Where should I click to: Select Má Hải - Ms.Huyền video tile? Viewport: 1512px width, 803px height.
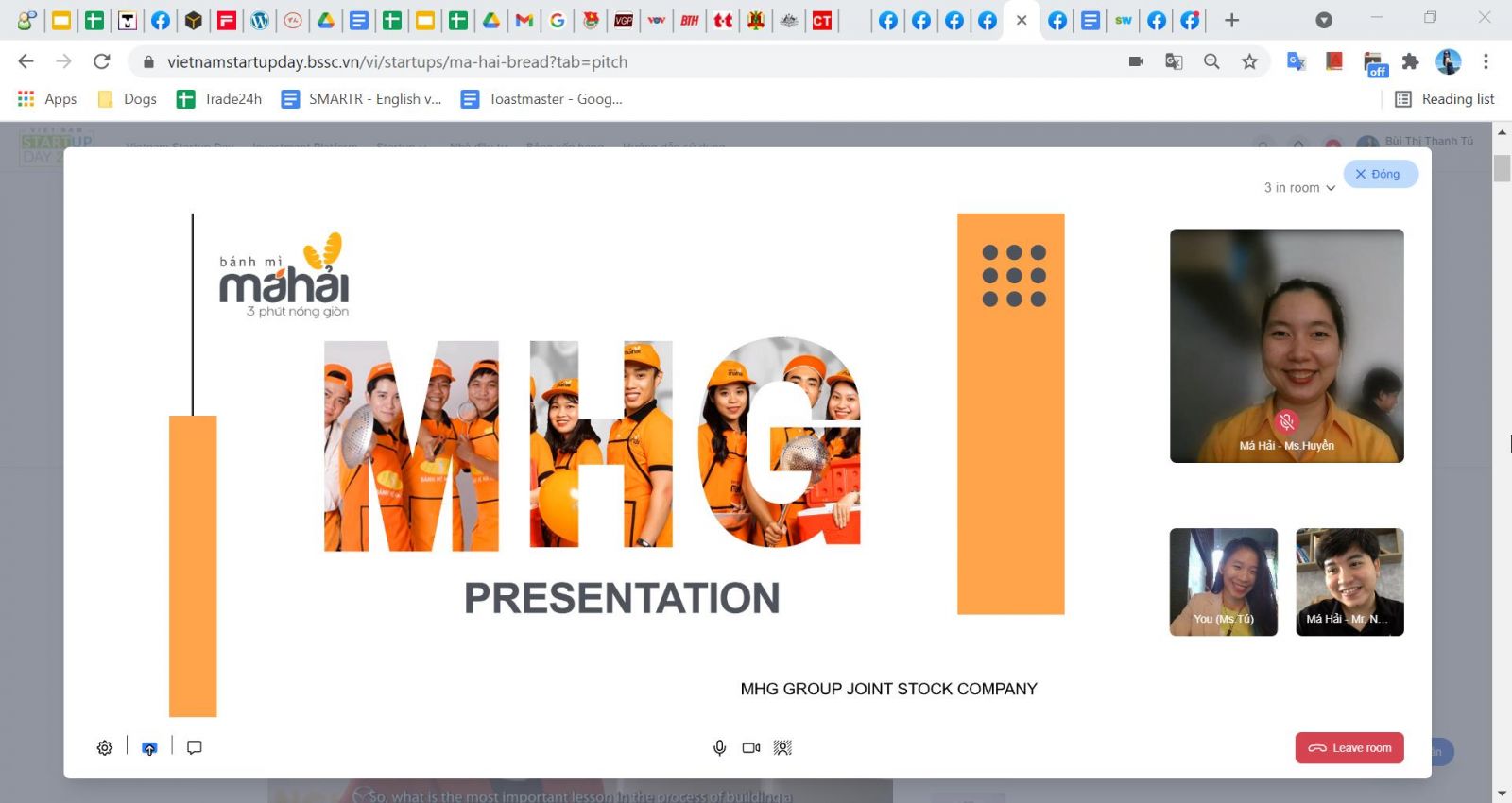1287,346
